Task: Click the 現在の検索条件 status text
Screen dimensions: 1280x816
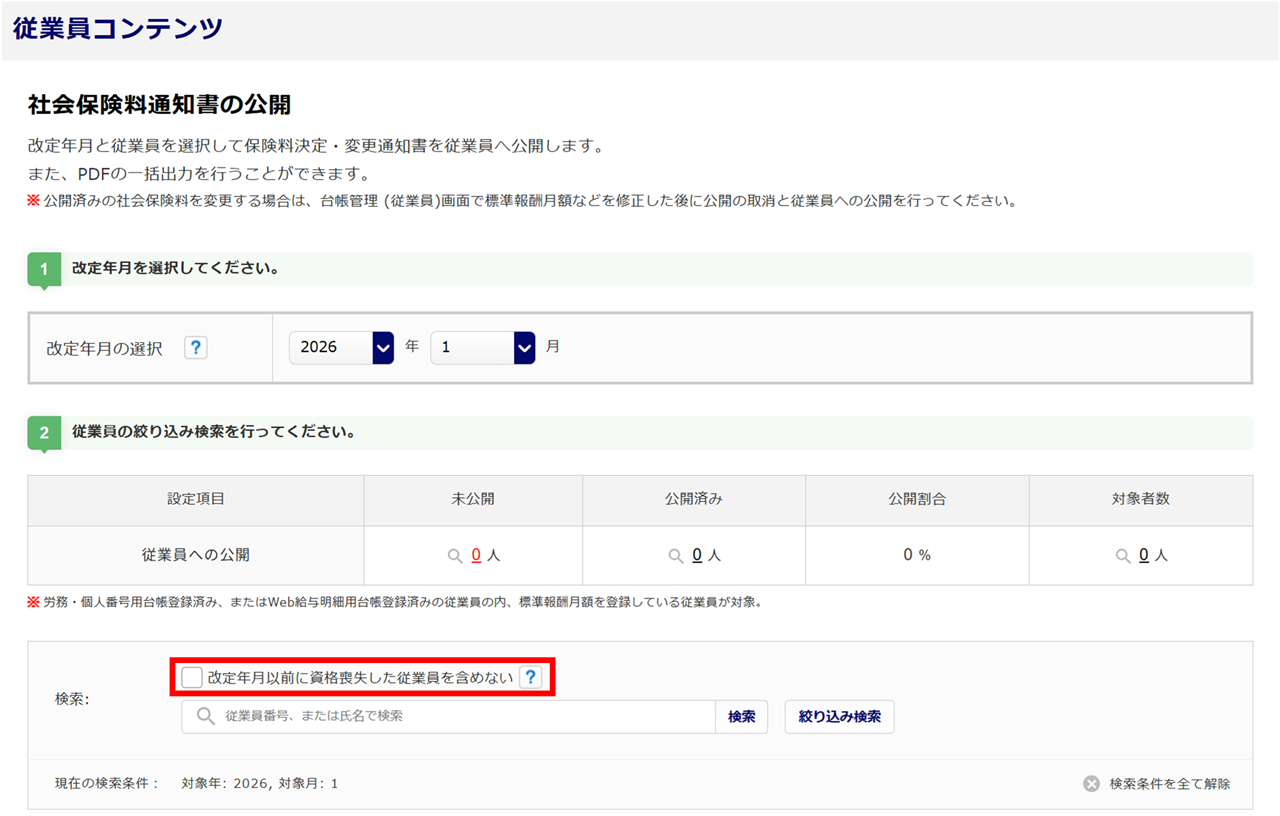Action: point(107,784)
